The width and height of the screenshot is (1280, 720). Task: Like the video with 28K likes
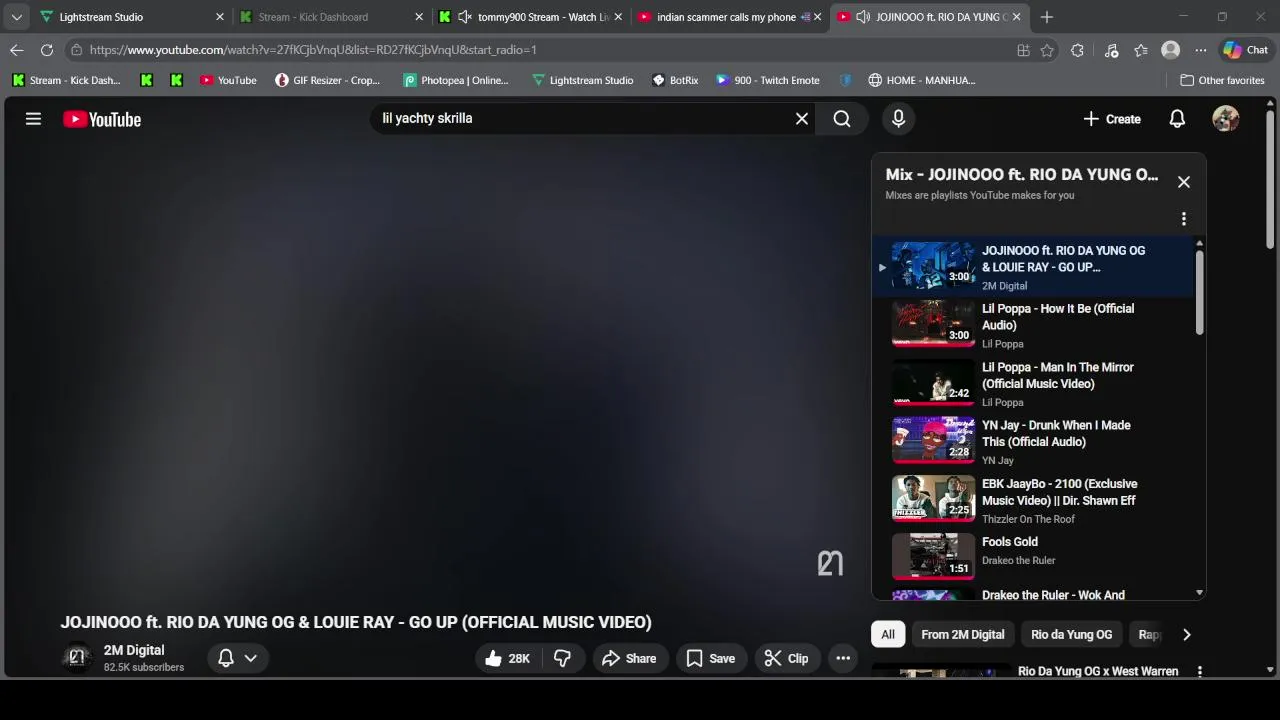tap(507, 658)
